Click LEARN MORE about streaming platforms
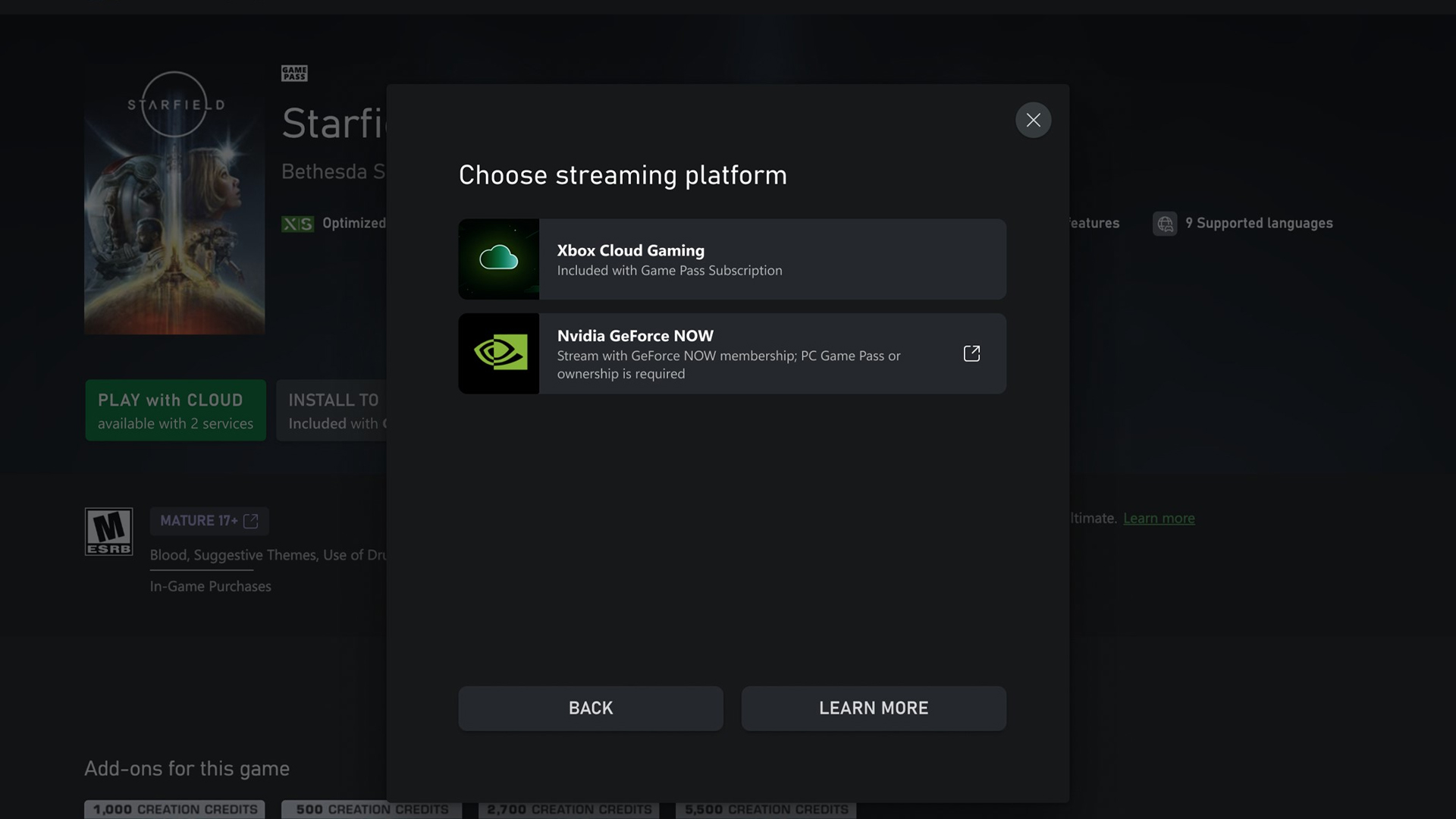The width and height of the screenshot is (1456, 819). tap(873, 708)
